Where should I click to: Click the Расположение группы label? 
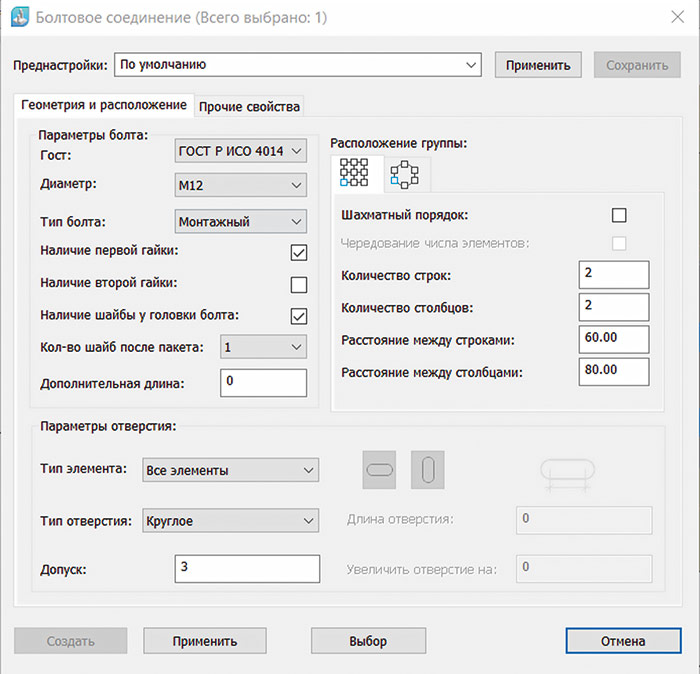coord(399,143)
